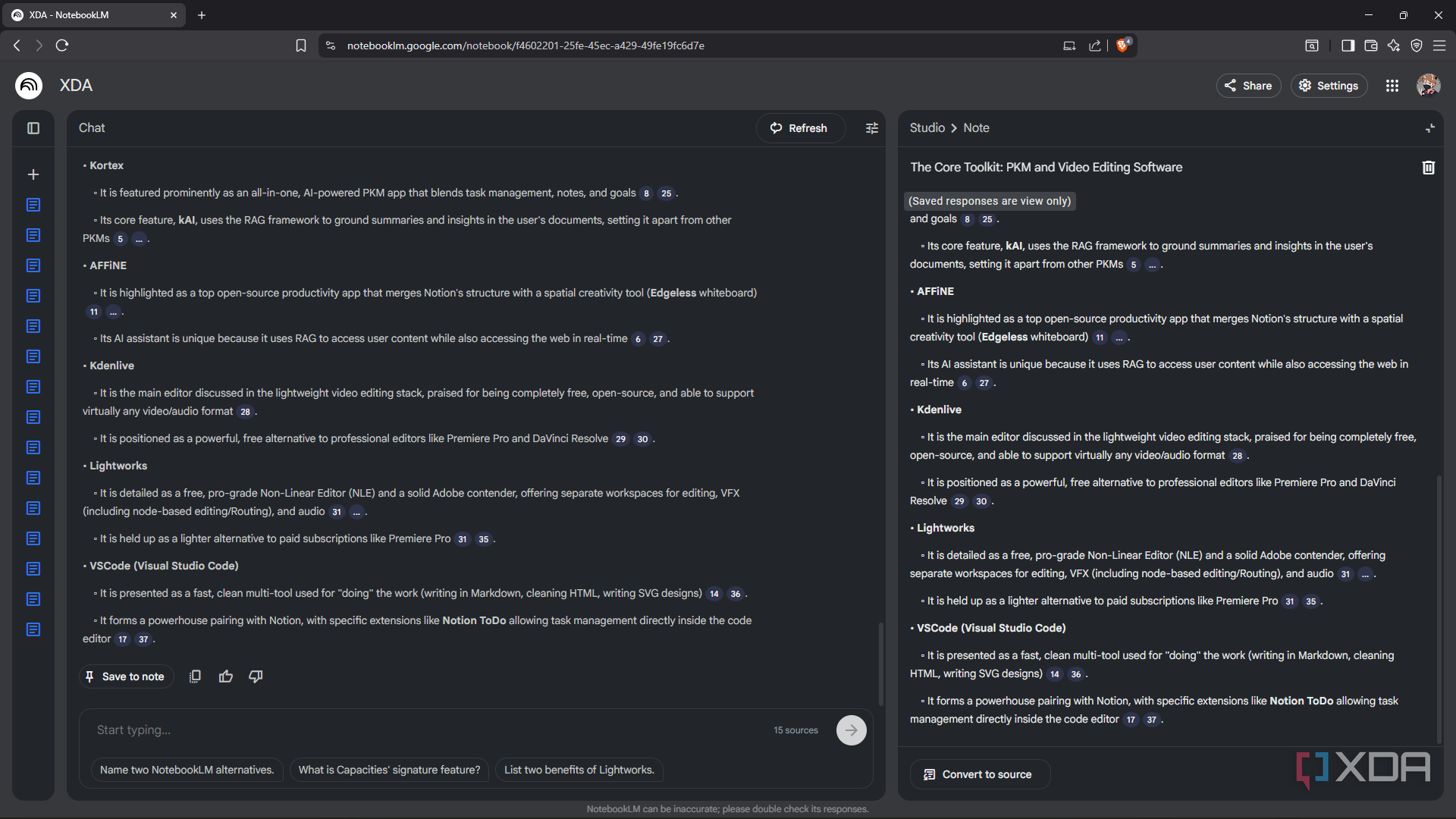This screenshot has height=819, width=1456.
Task: Open notebook Settings
Action: (x=1329, y=86)
